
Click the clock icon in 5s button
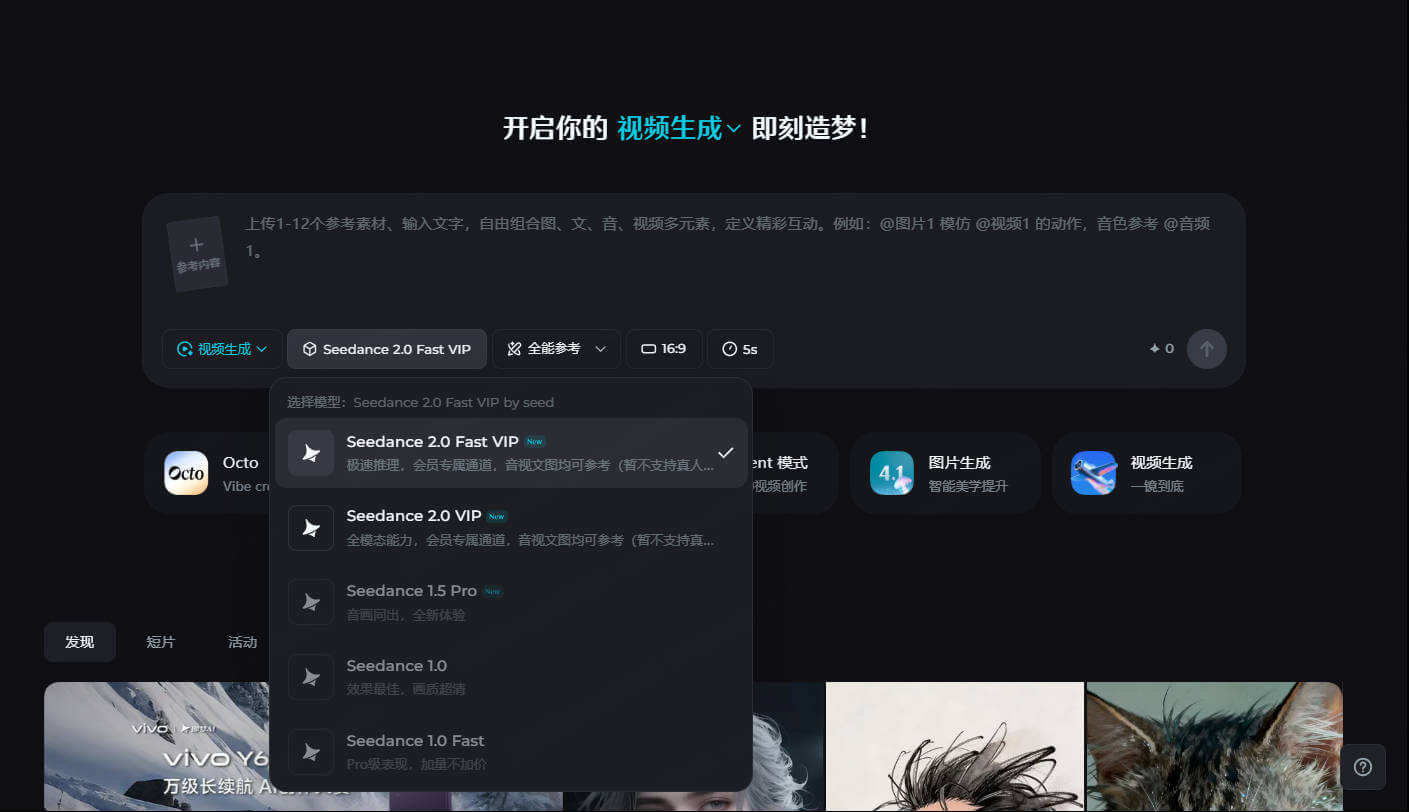(729, 349)
